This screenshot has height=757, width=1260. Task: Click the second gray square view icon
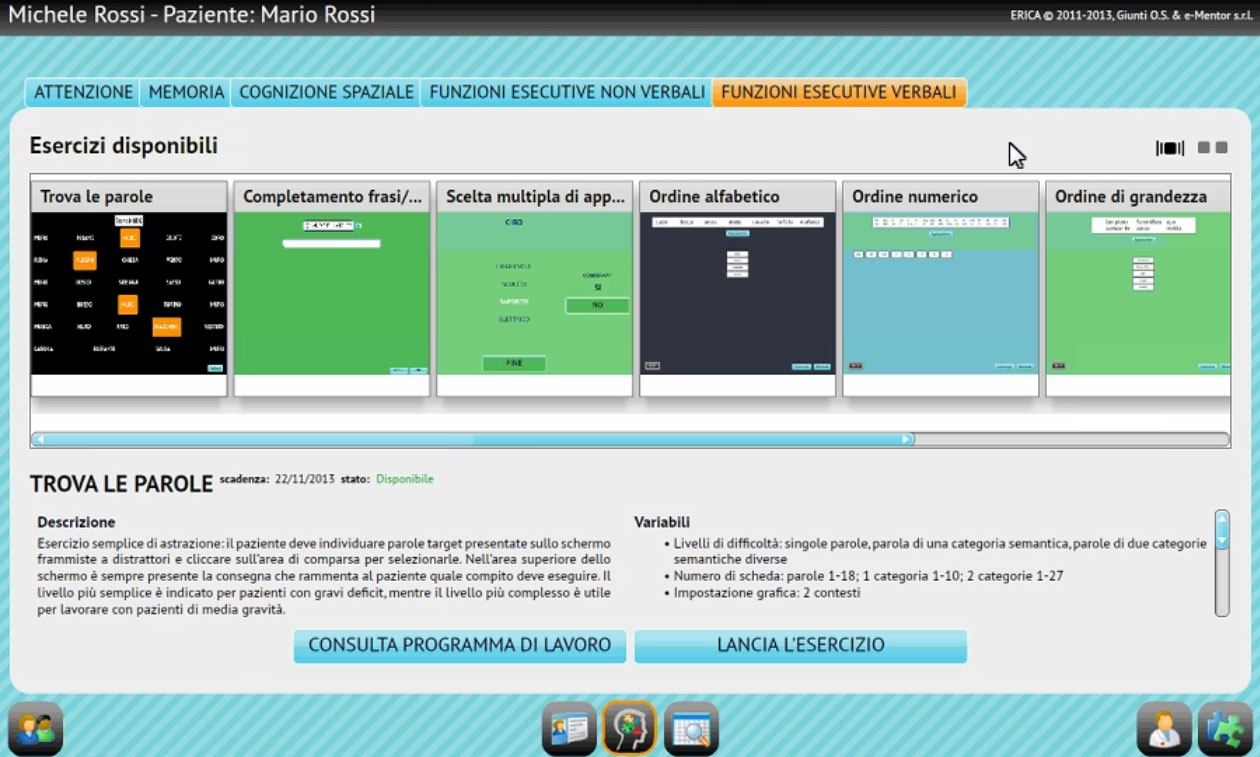click(1222, 148)
